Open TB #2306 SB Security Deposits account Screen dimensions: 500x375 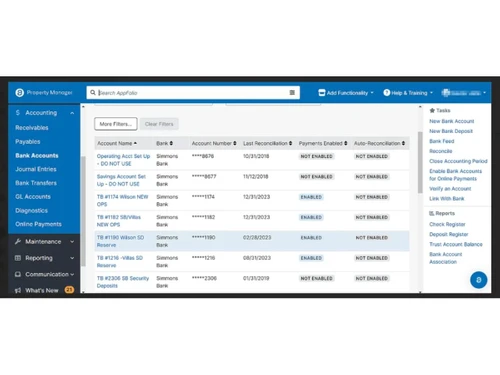coord(123,282)
